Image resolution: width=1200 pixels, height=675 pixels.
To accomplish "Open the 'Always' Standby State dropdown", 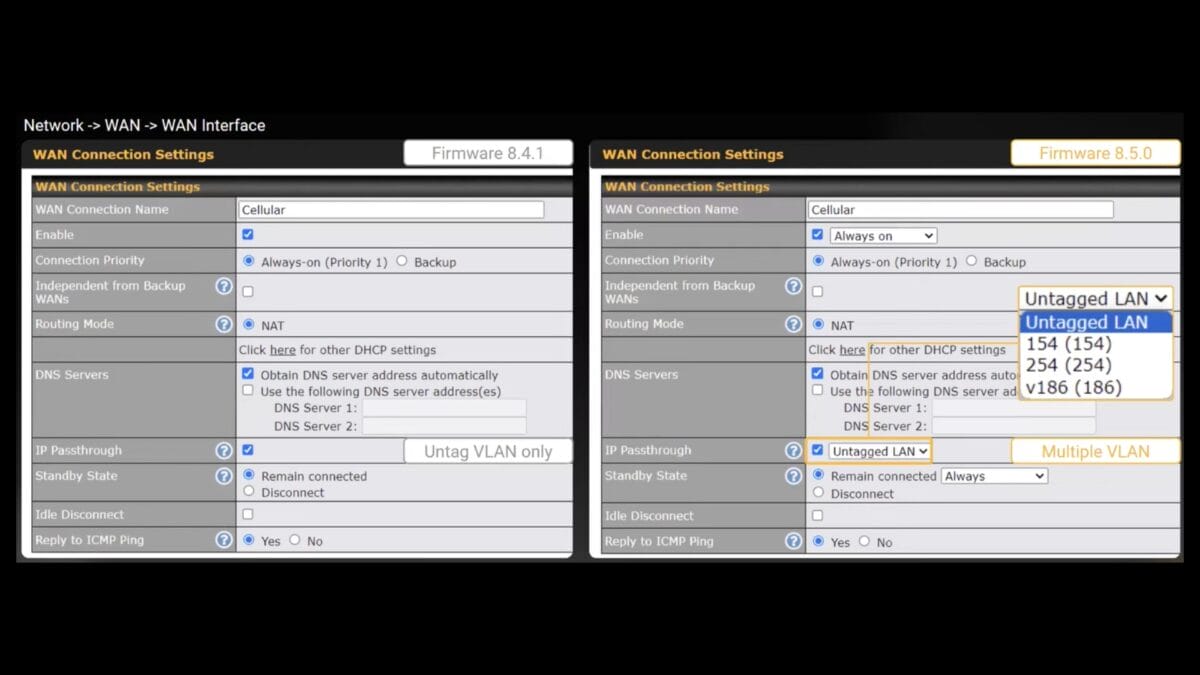I will tap(994, 477).
